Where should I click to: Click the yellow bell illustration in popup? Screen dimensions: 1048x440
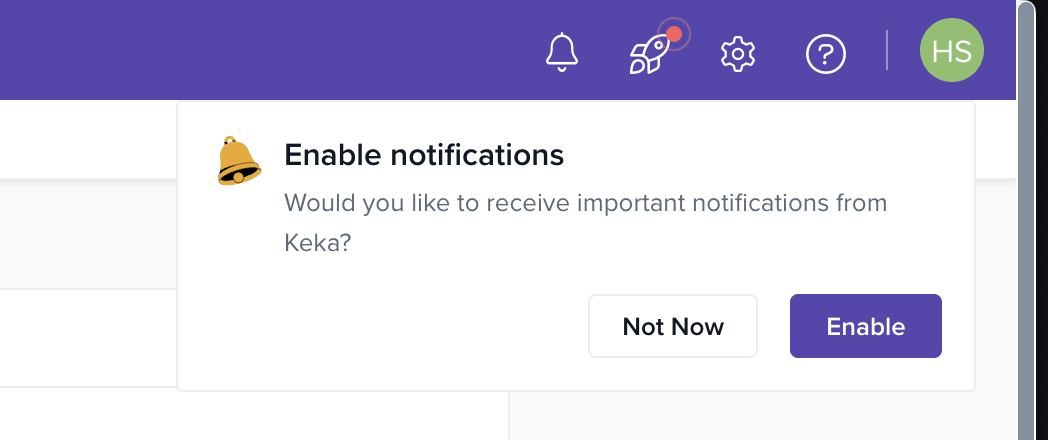pyautogui.click(x=239, y=161)
